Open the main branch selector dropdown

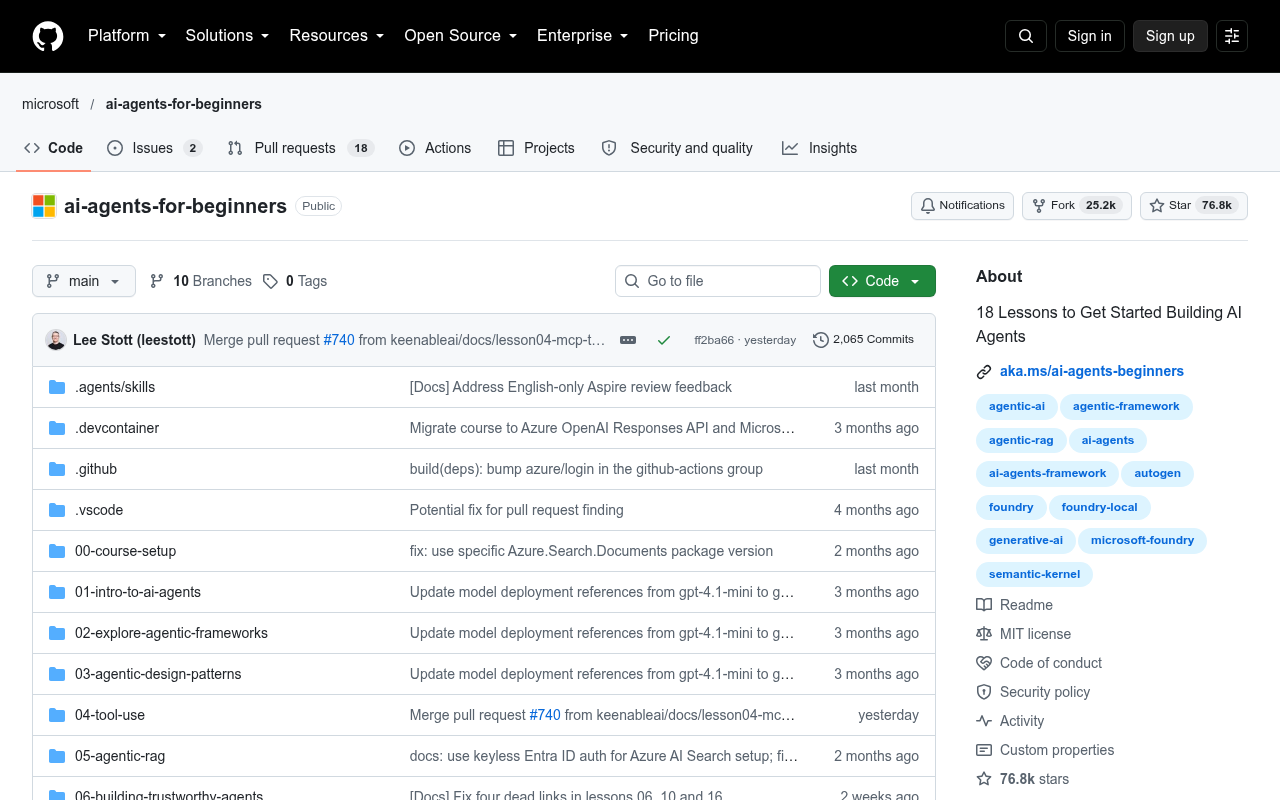coord(84,281)
